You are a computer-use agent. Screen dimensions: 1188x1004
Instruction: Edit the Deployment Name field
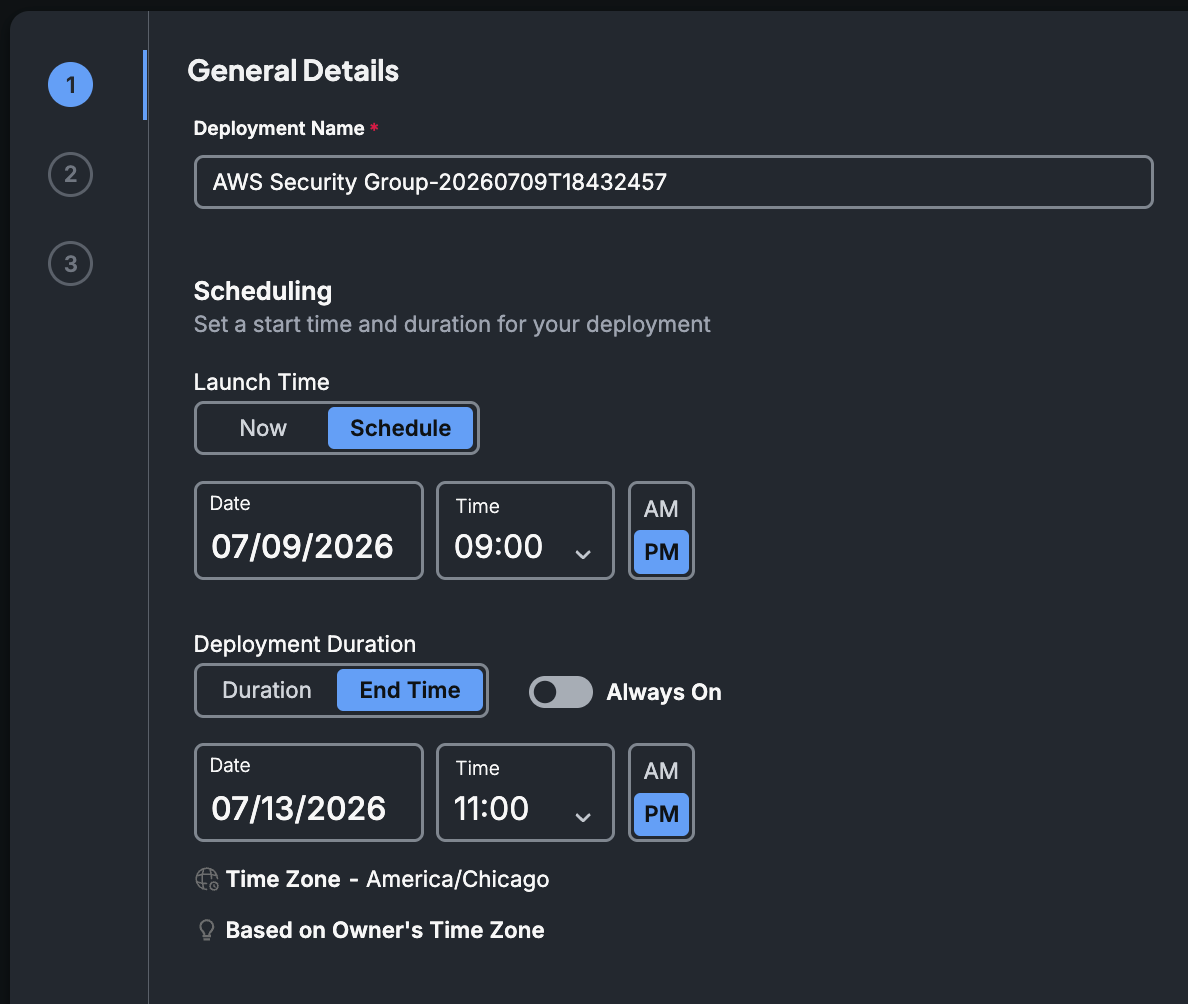pyautogui.click(x=674, y=182)
